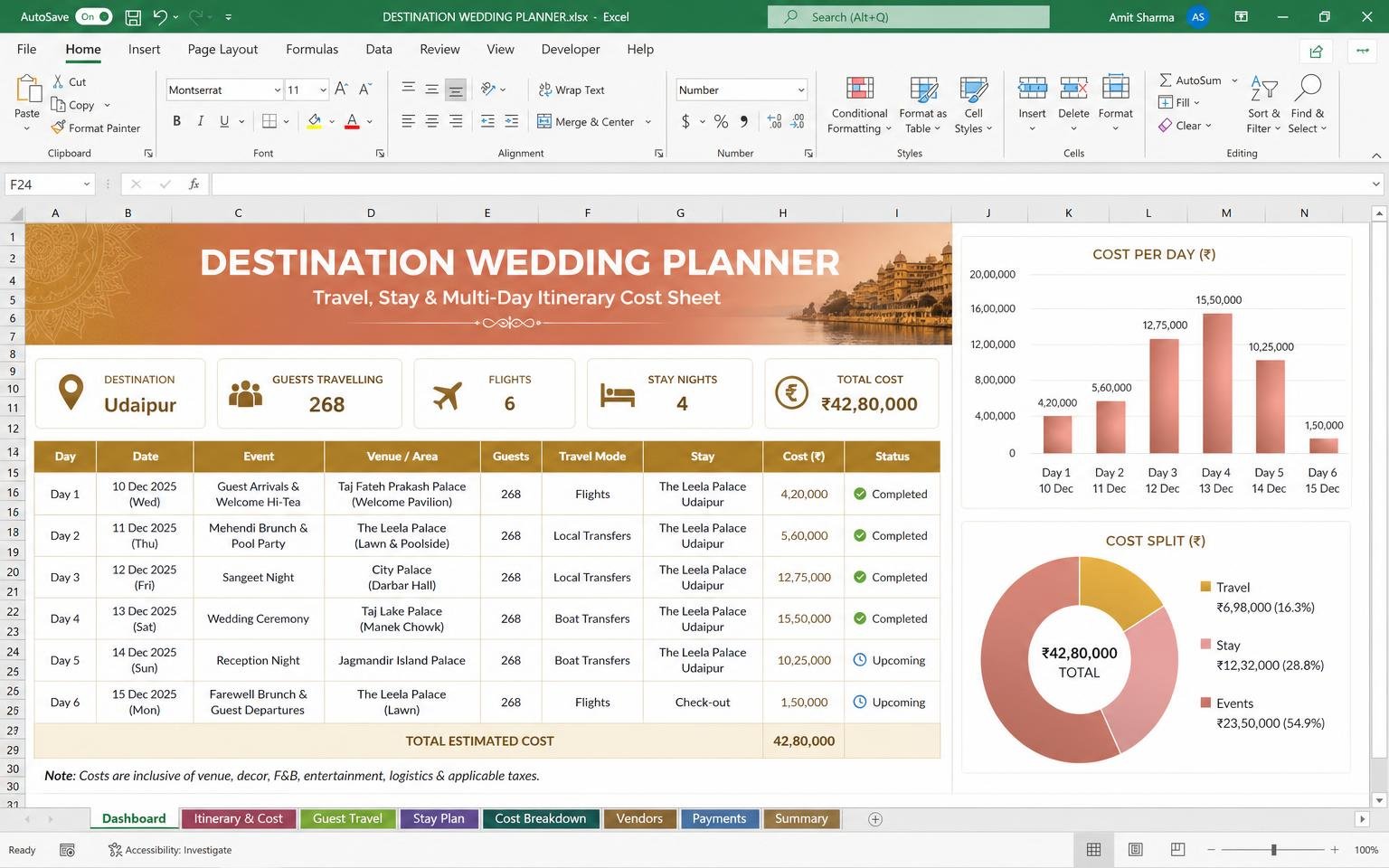Click the Save icon in title bar

[133, 16]
